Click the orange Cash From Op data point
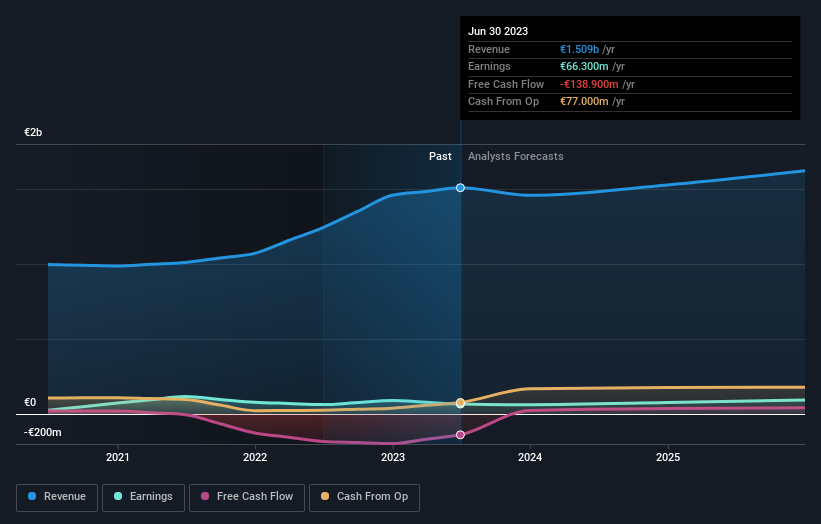Viewport: 821px width, 524px height. 460,403
